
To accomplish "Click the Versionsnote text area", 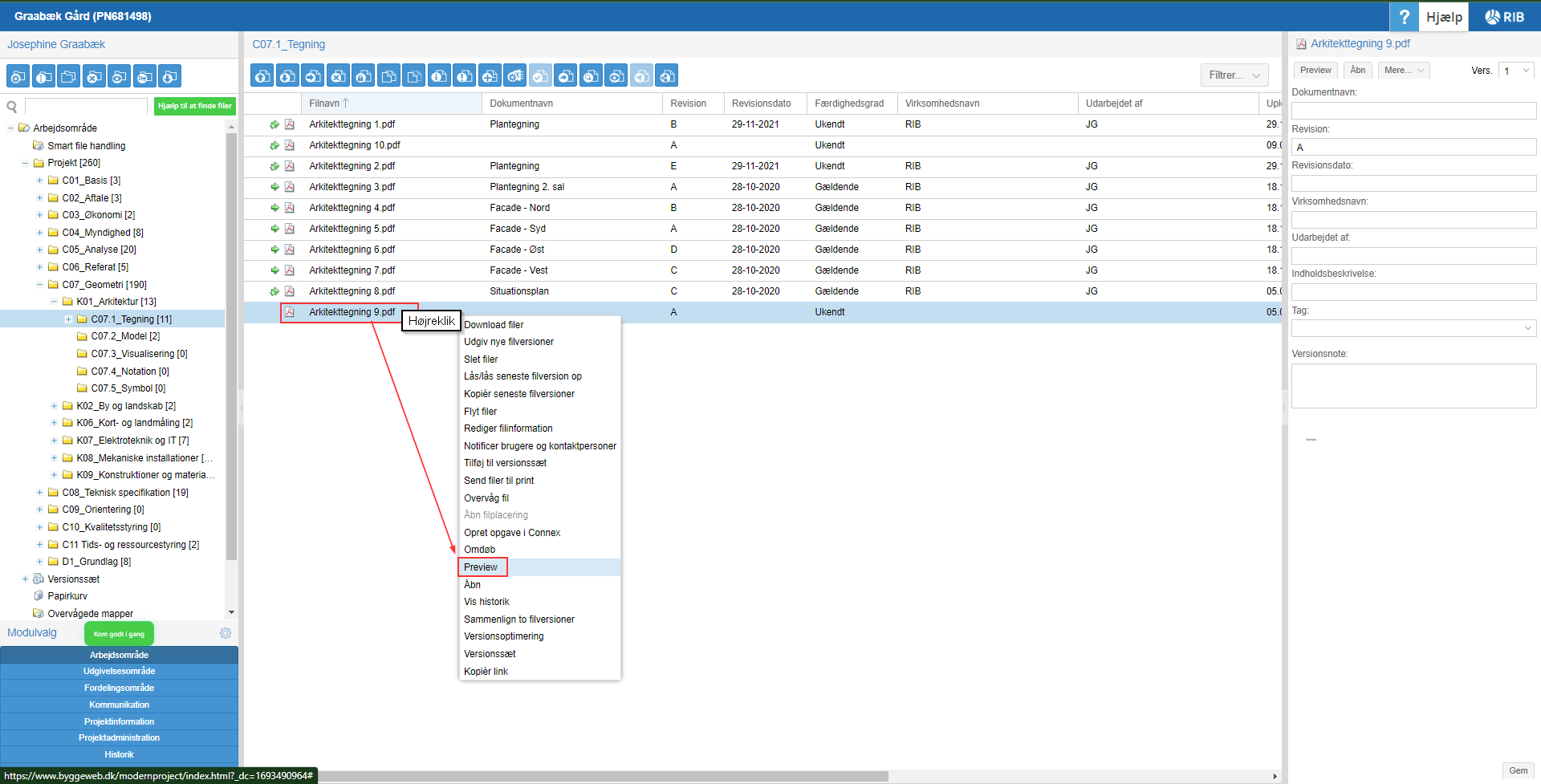I will coord(1413,386).
